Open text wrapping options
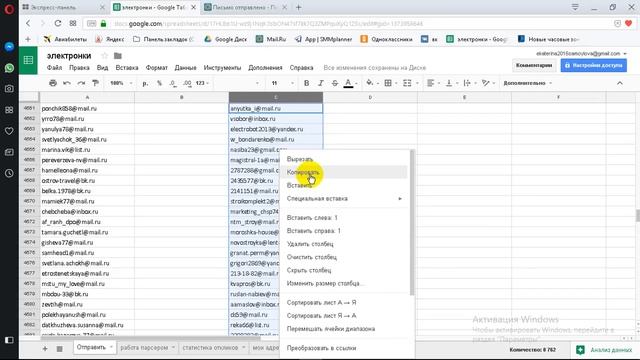 (467, 83)
